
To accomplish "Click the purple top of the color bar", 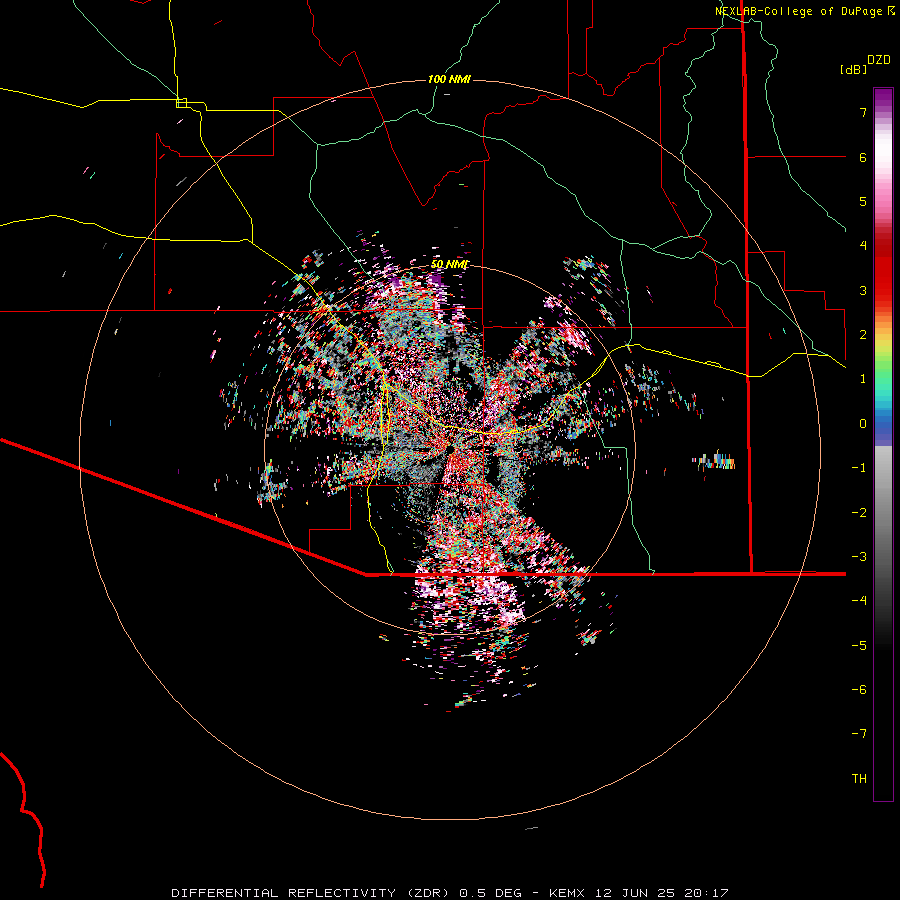I will tap(883, 96).
